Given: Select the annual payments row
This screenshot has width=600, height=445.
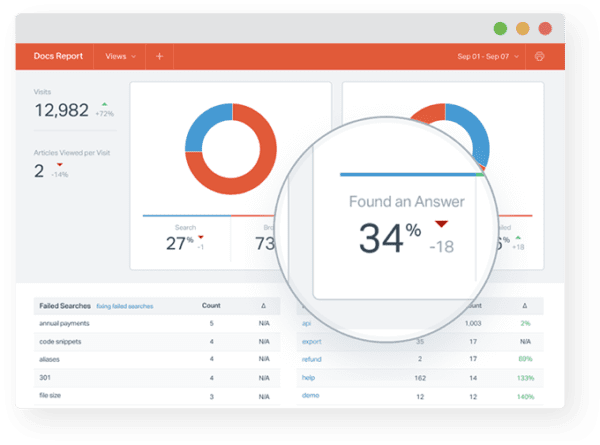Looking at the screenshot, I should pyautogui.click(x=157, y=324).
